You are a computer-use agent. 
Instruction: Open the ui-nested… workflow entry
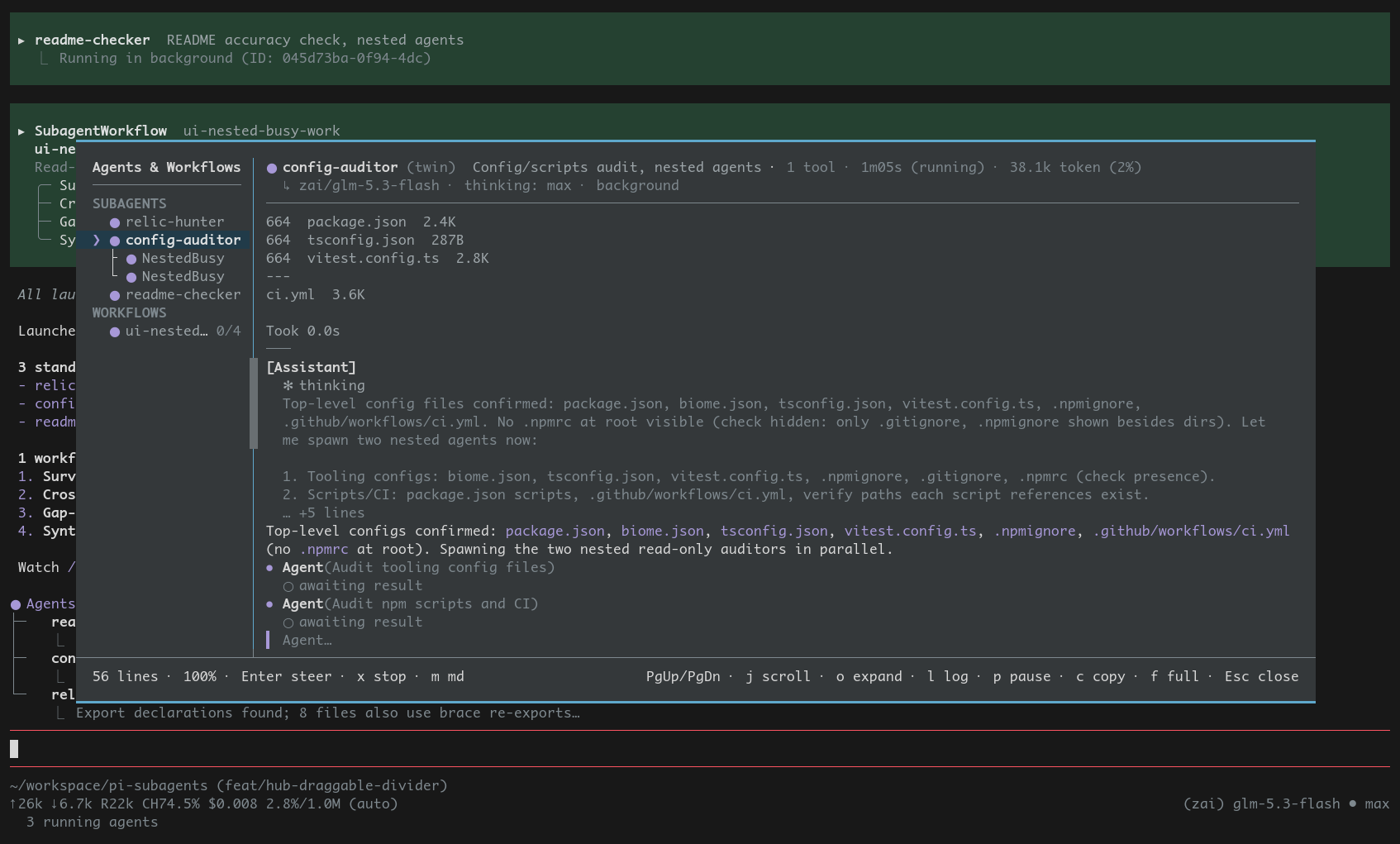pos(166,331)
